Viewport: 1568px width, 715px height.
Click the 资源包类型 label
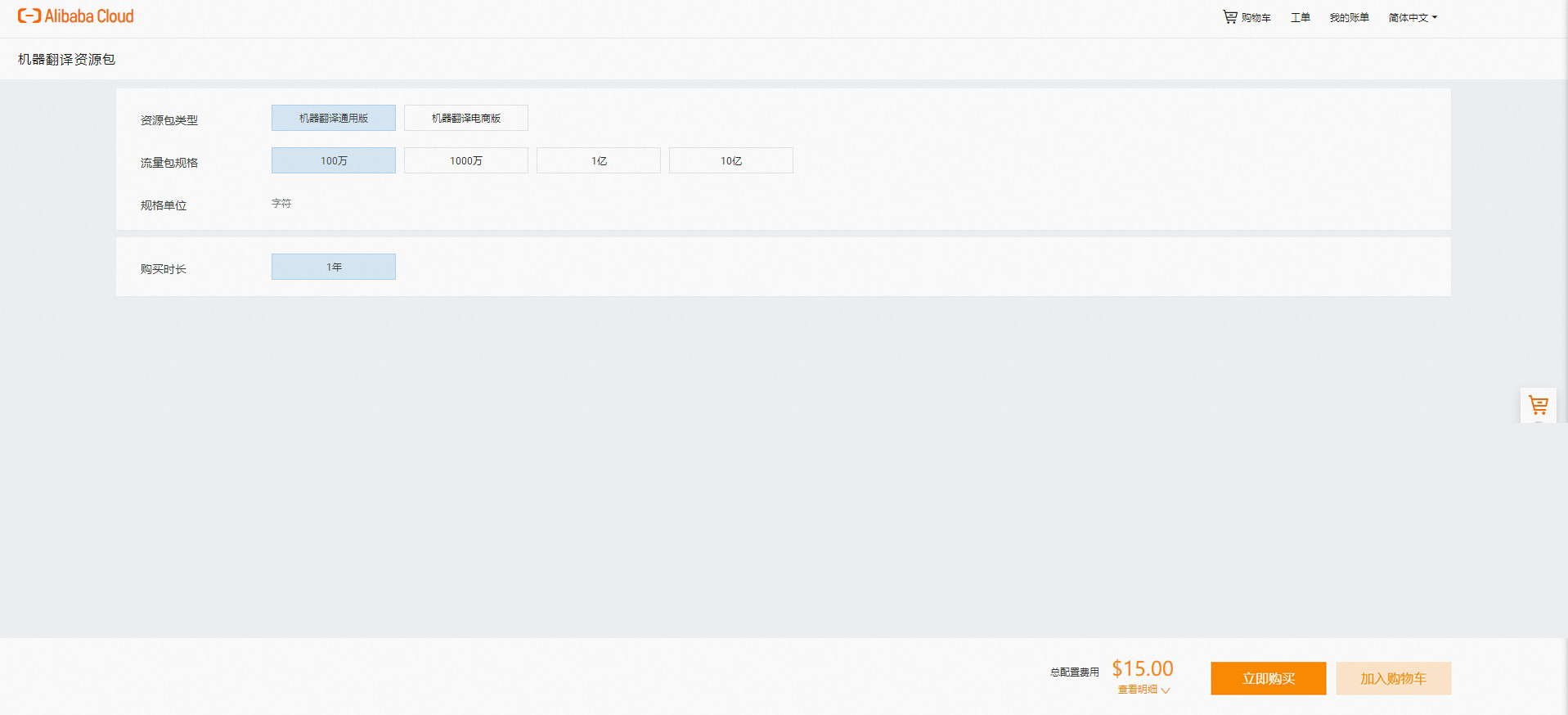point(169,120)
